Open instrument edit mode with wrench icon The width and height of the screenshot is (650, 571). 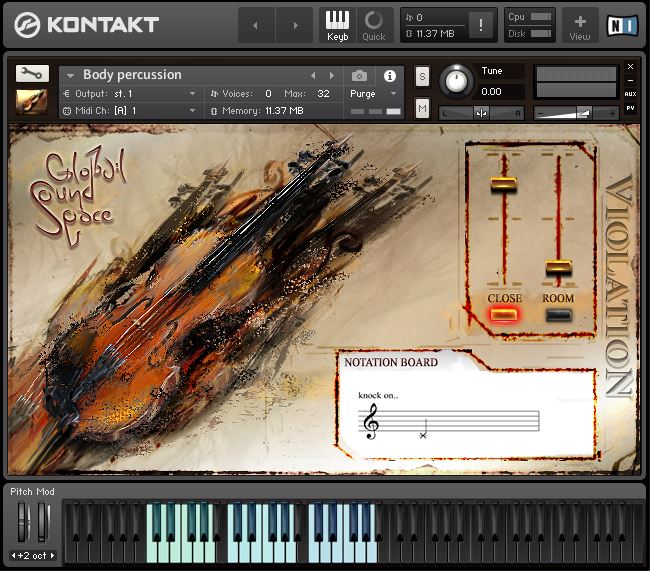(x=32, y=73)
